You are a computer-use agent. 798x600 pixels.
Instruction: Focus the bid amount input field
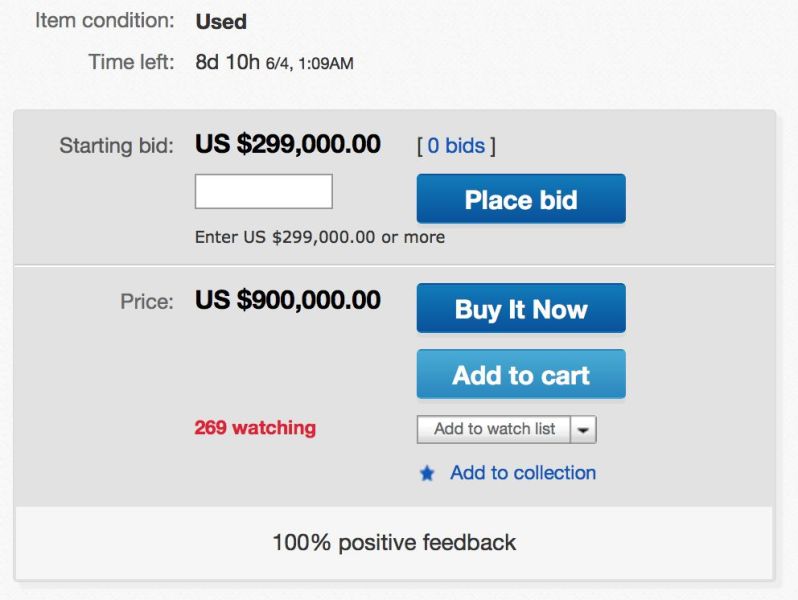264,192
